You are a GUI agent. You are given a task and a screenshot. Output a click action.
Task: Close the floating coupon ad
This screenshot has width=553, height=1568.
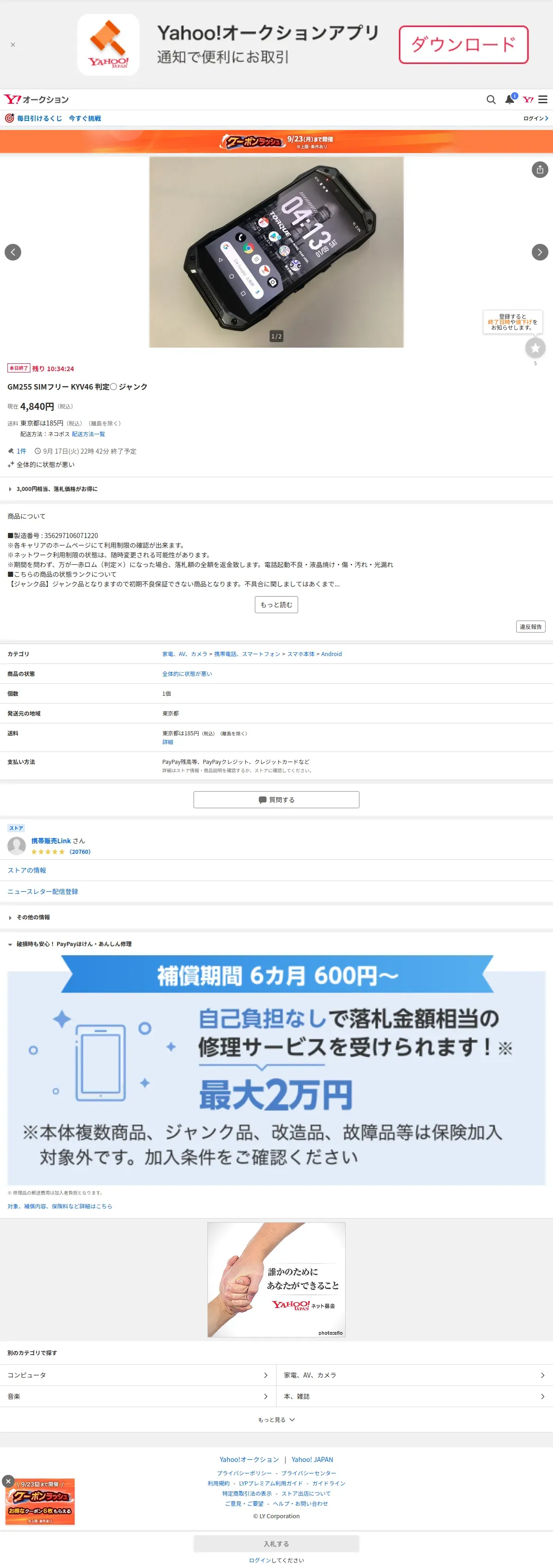tap(8, 1481)
